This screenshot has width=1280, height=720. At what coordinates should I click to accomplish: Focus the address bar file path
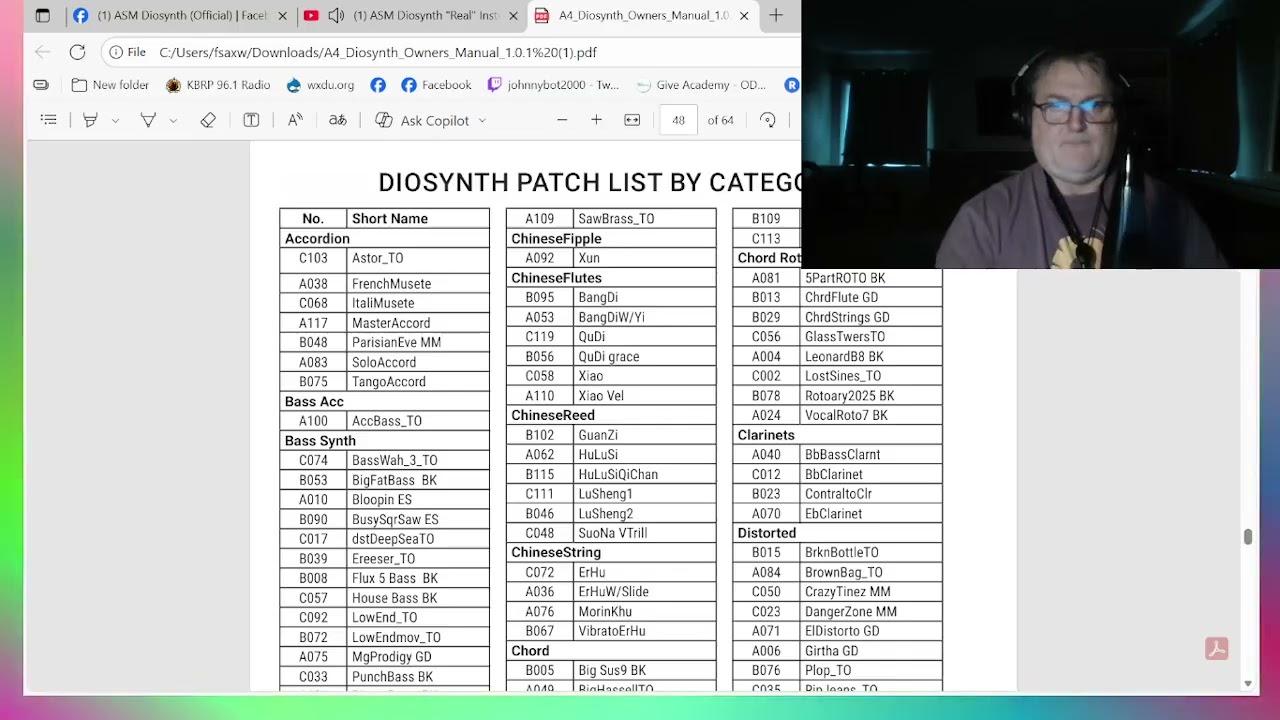378,52
